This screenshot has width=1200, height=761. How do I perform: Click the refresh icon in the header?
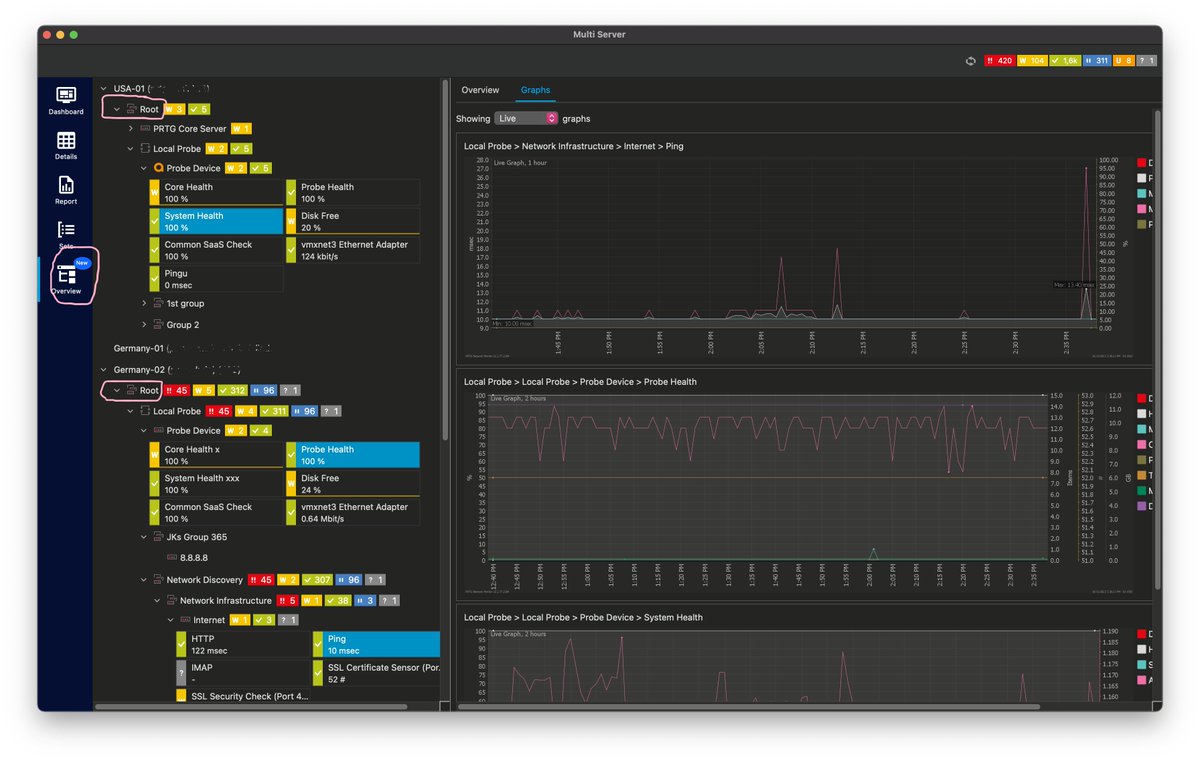(x=969, y=60)
